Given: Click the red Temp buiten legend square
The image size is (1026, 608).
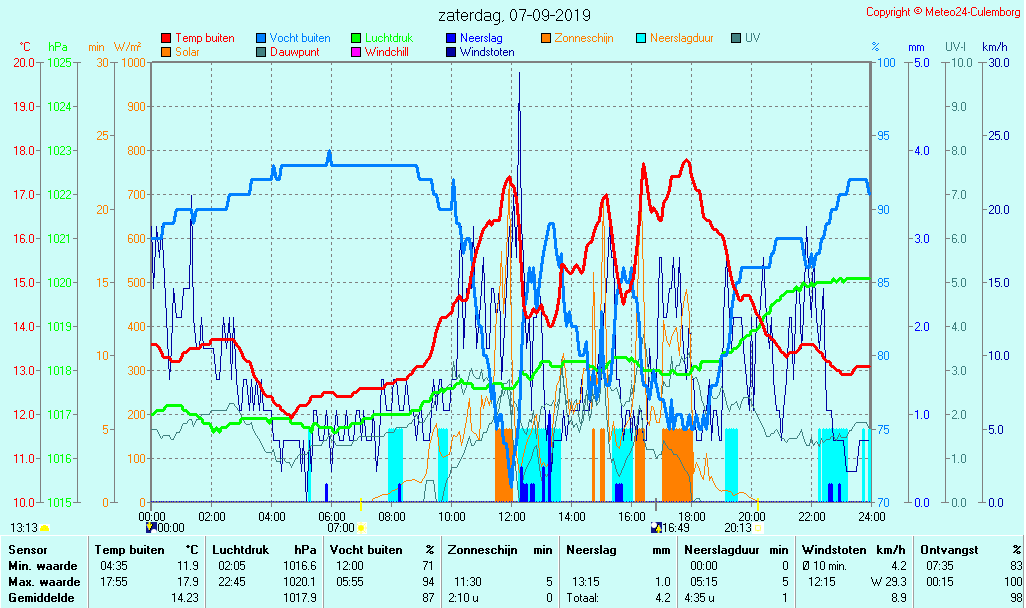Looking at the screenshot, I should tap(166, 38).
